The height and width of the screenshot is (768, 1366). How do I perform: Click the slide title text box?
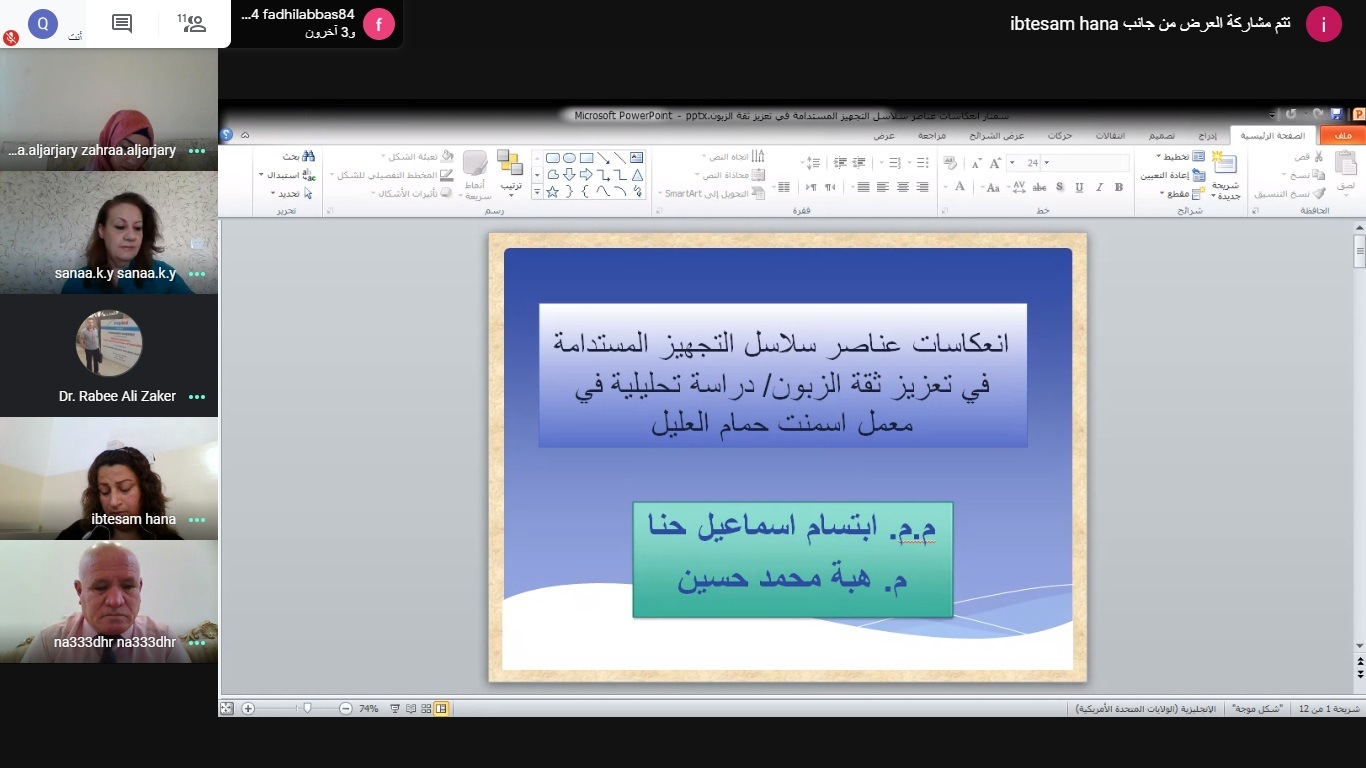(x=783, y=375)
